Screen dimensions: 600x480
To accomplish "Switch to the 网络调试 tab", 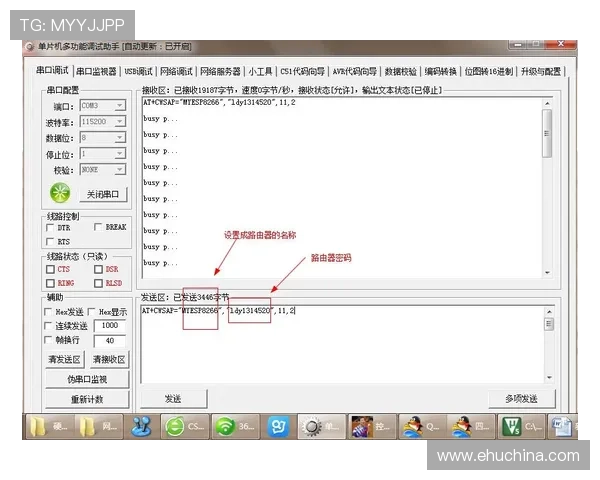I will [x=176, y=71].
